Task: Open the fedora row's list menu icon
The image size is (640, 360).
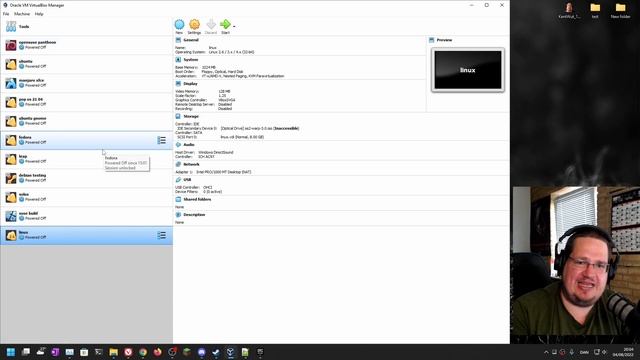Action: tap(162, 140)
